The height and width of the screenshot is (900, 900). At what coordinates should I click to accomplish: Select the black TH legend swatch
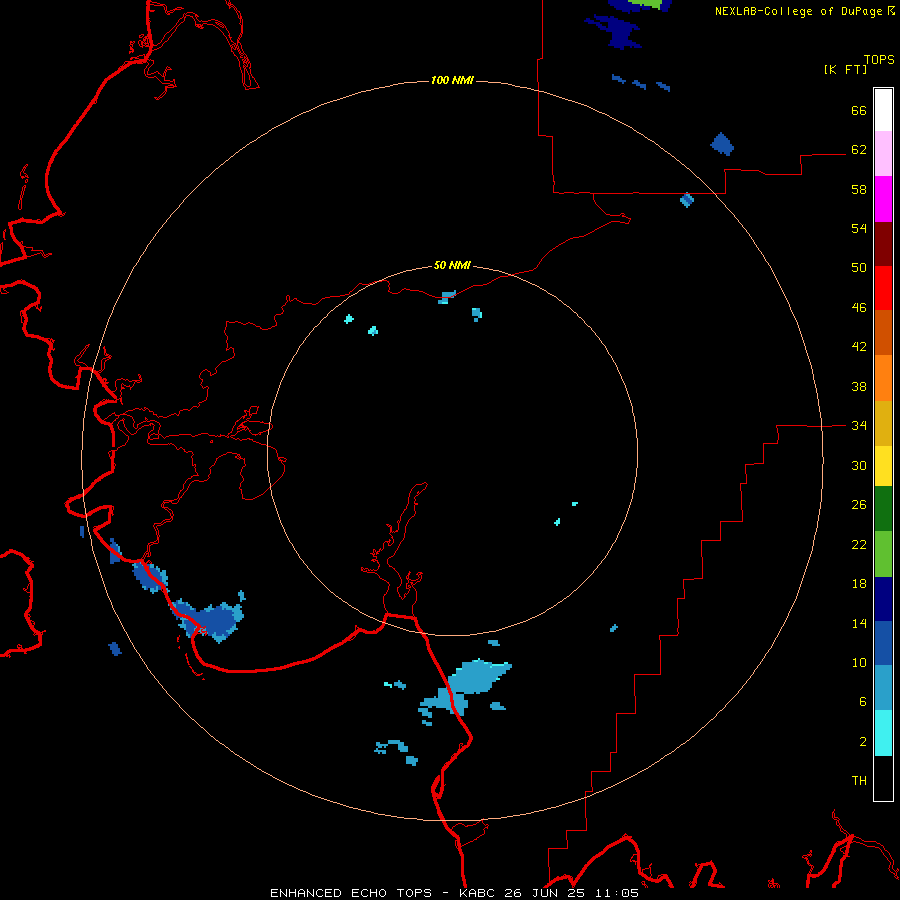click(x=883, y=778)
